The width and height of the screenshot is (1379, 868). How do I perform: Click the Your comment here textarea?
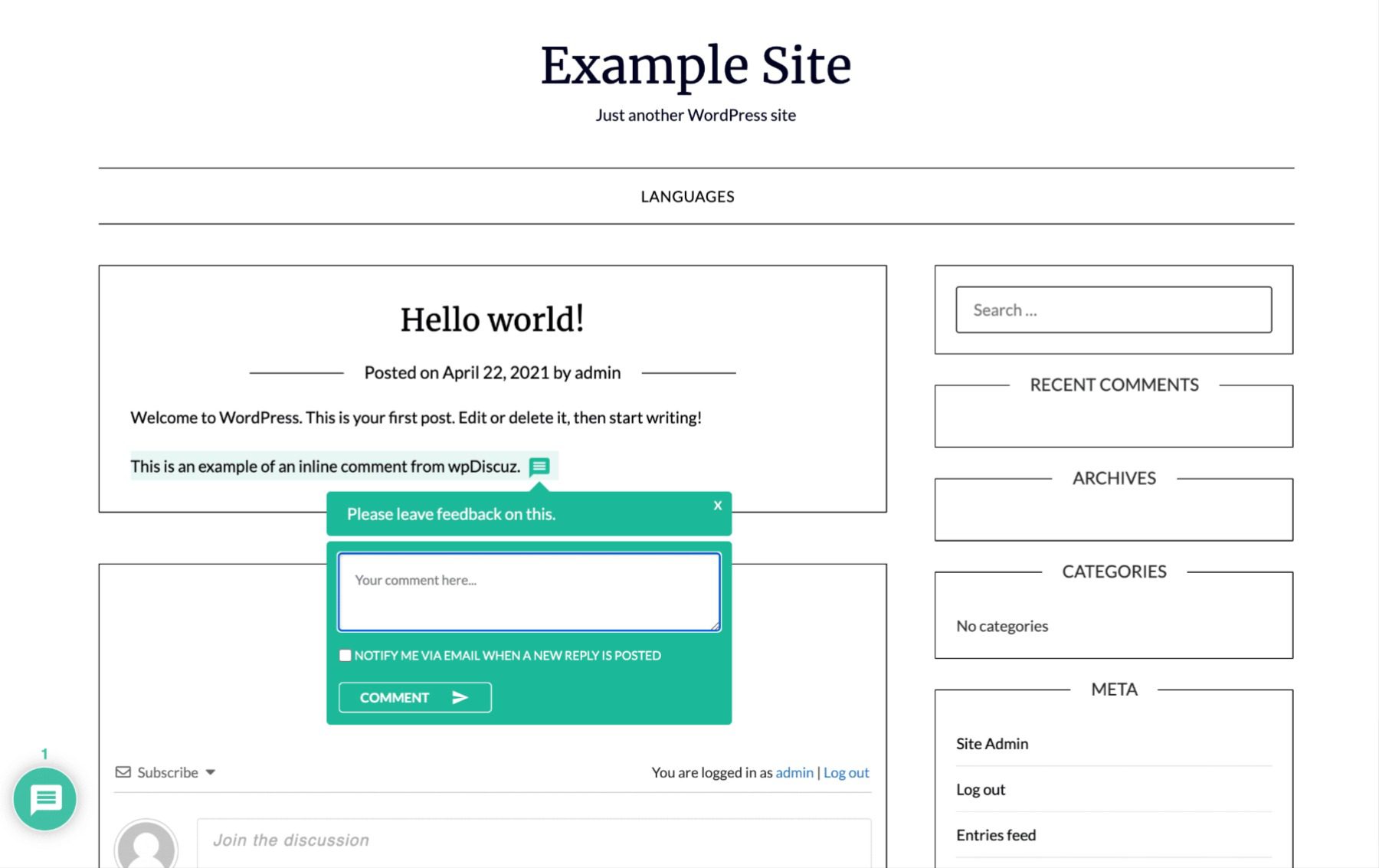(529, 590)
